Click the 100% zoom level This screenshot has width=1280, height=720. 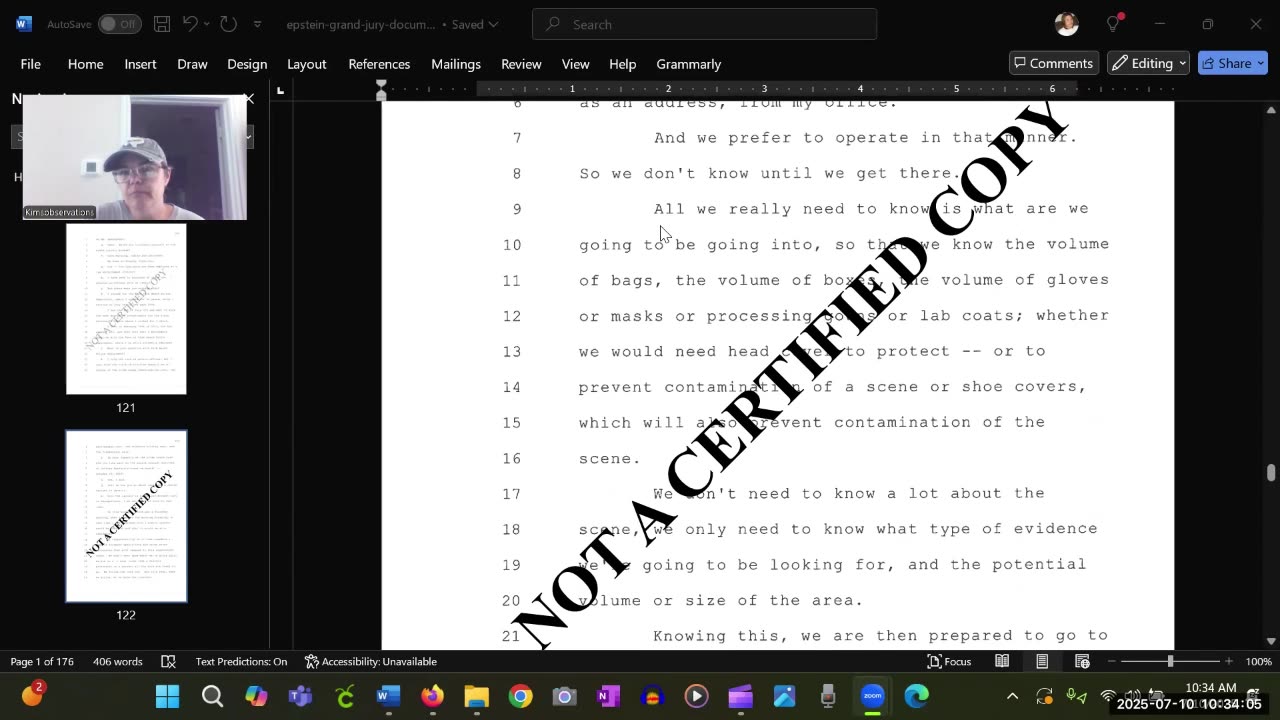(x=1258, y=661)
